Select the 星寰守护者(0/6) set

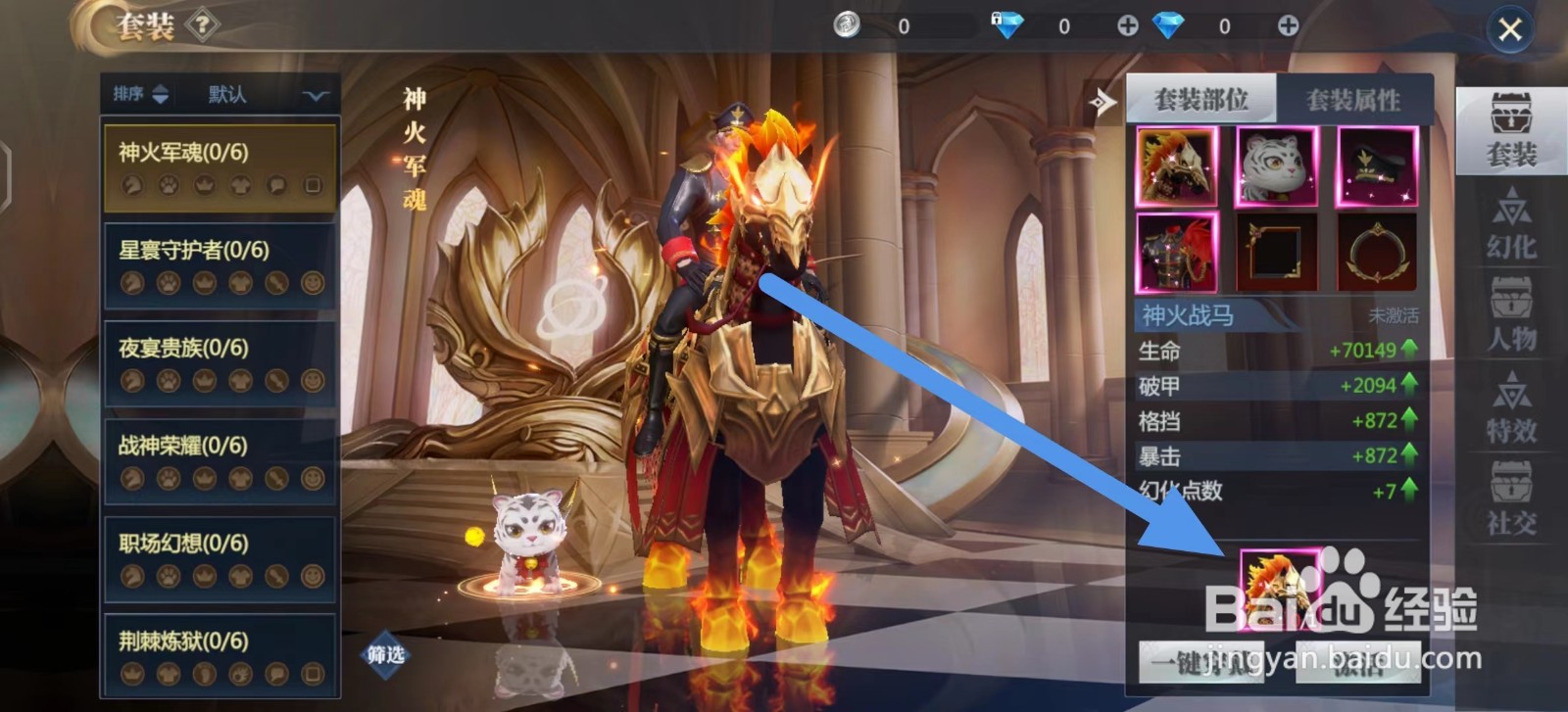pos(220,265)
